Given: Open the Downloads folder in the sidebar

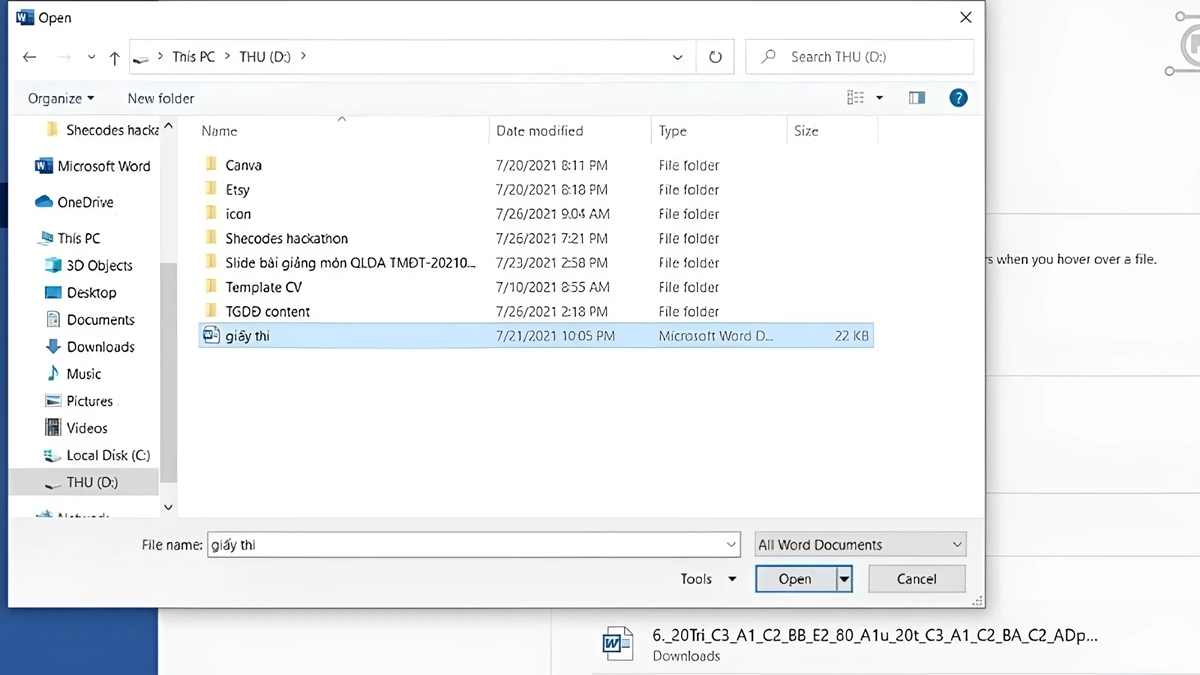Looking at the screenshot, I should coord(99,346).
